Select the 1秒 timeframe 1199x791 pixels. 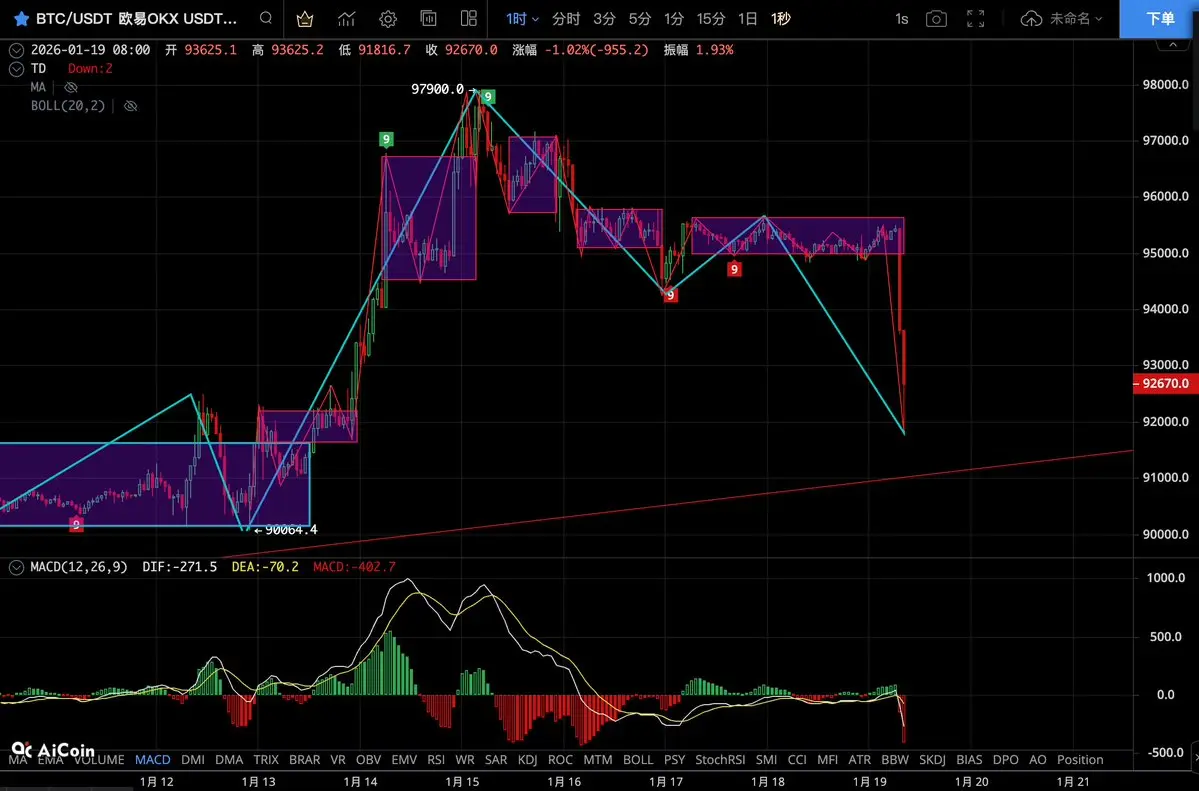pyautogui.click(x=781, y=18)
